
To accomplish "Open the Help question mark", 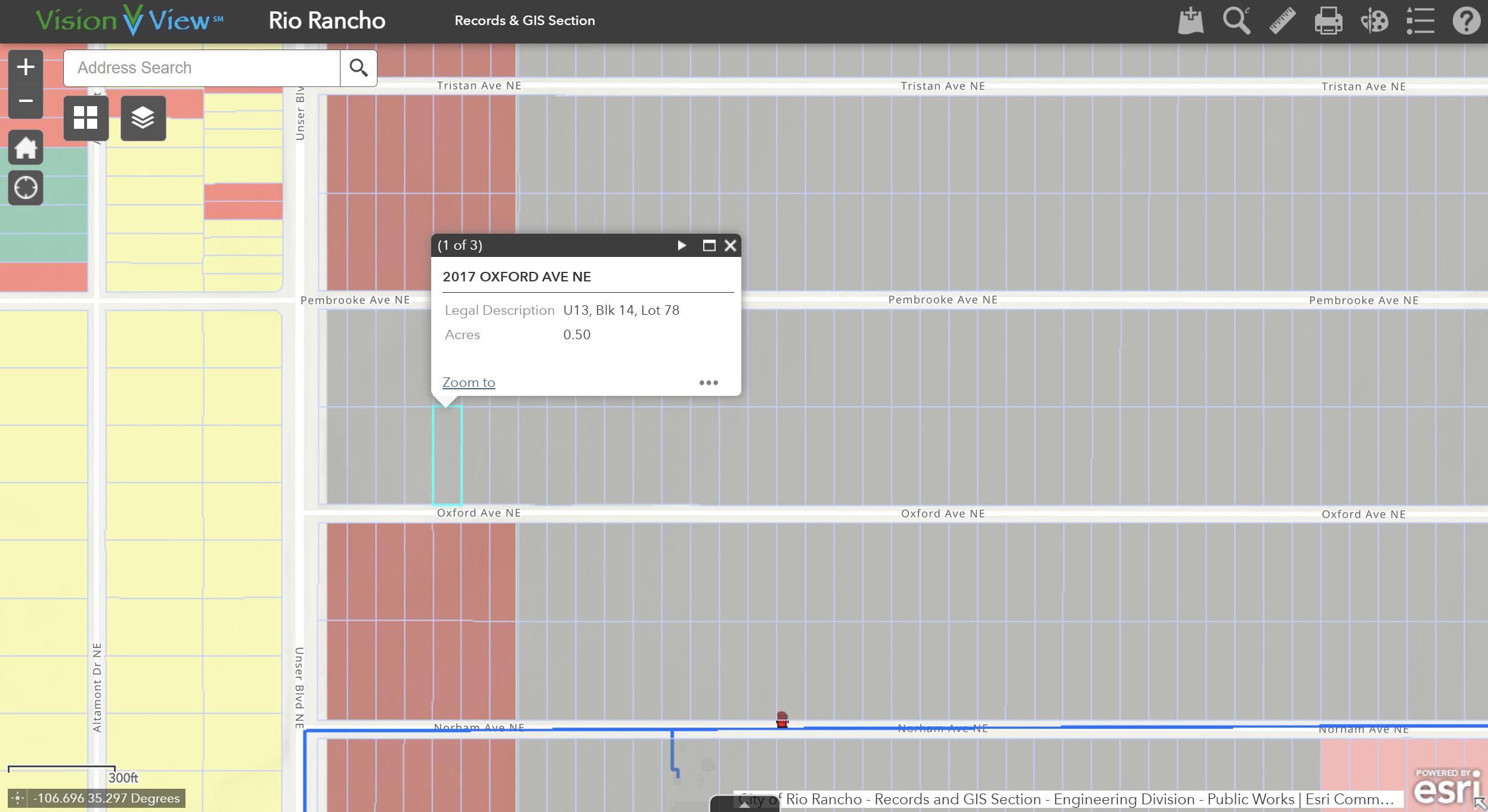I will (x=1466, y=21).
